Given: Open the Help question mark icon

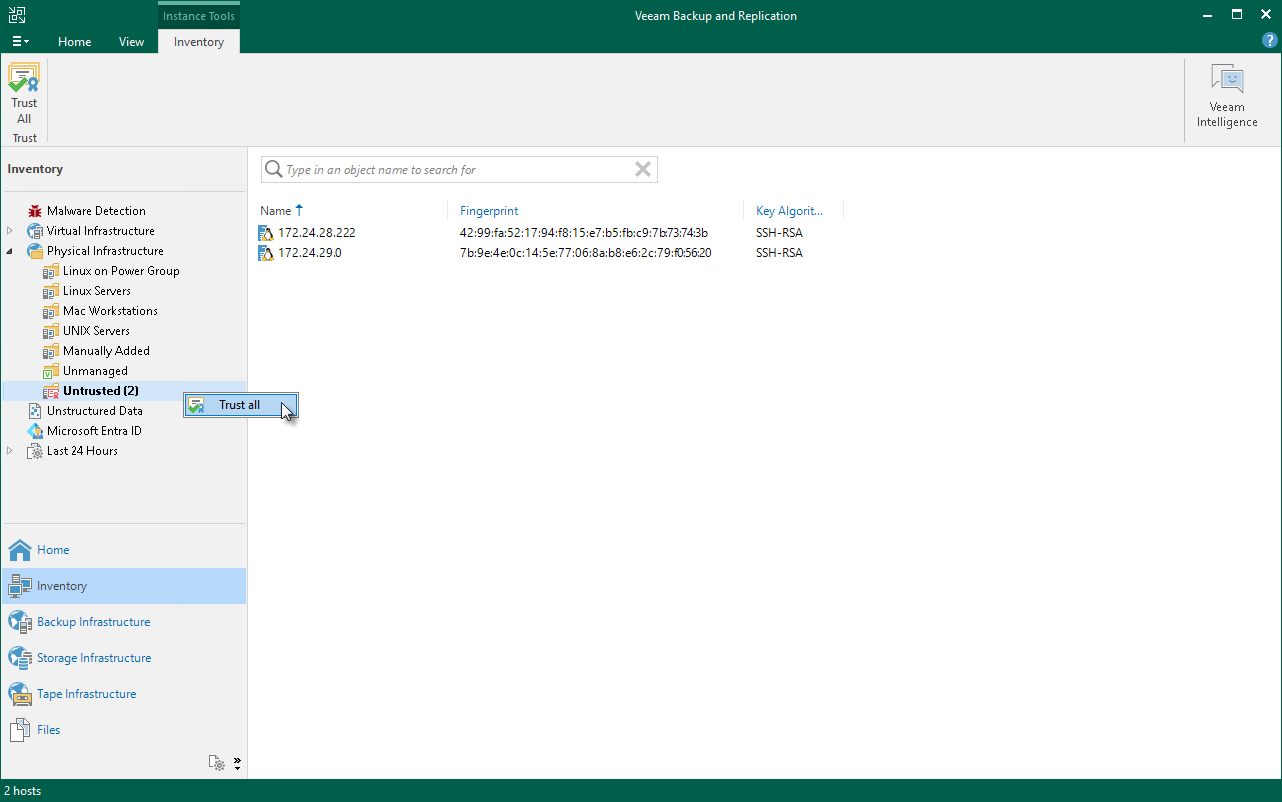Looking at the screenshot, I should (1269, 41).
